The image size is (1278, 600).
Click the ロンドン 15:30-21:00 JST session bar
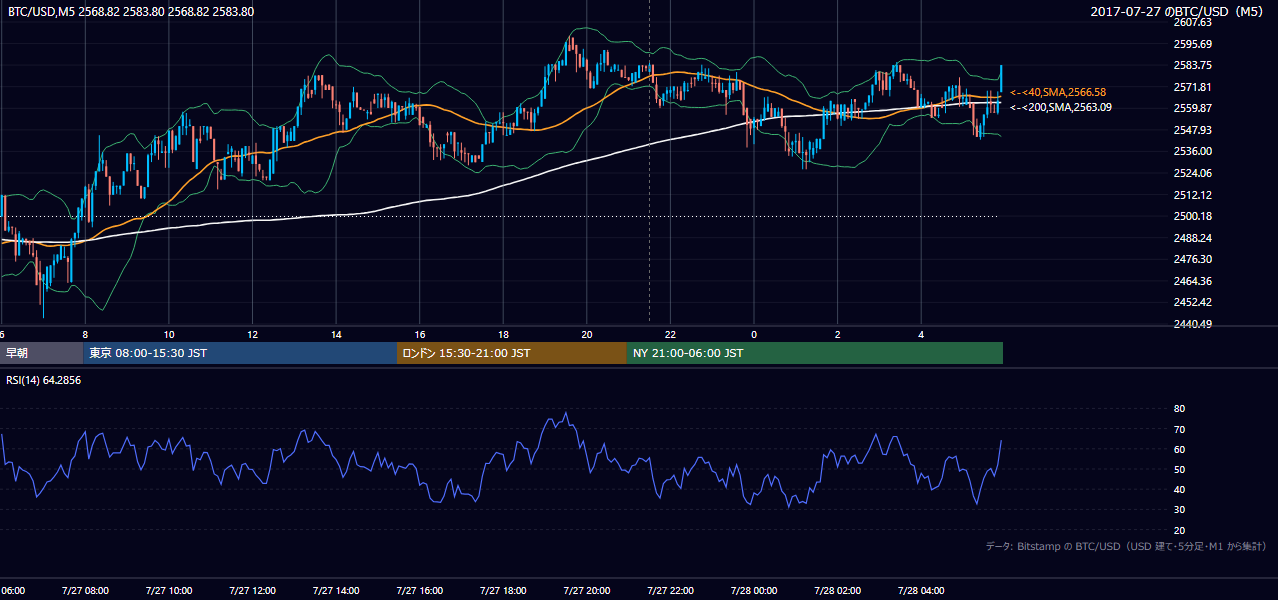[x=512, y=353]
